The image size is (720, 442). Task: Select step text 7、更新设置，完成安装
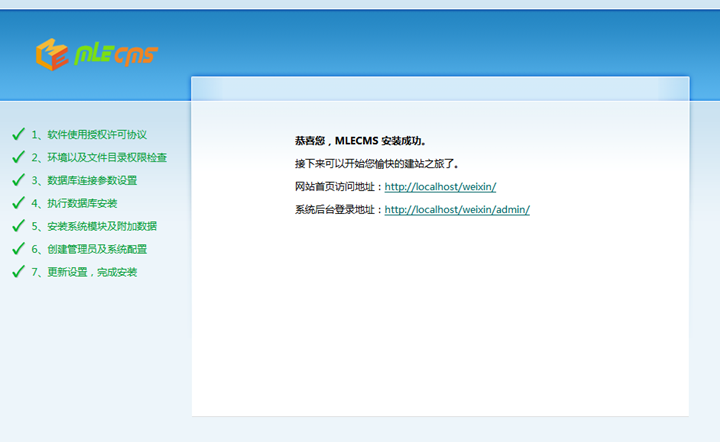click(x=84, y=272)
